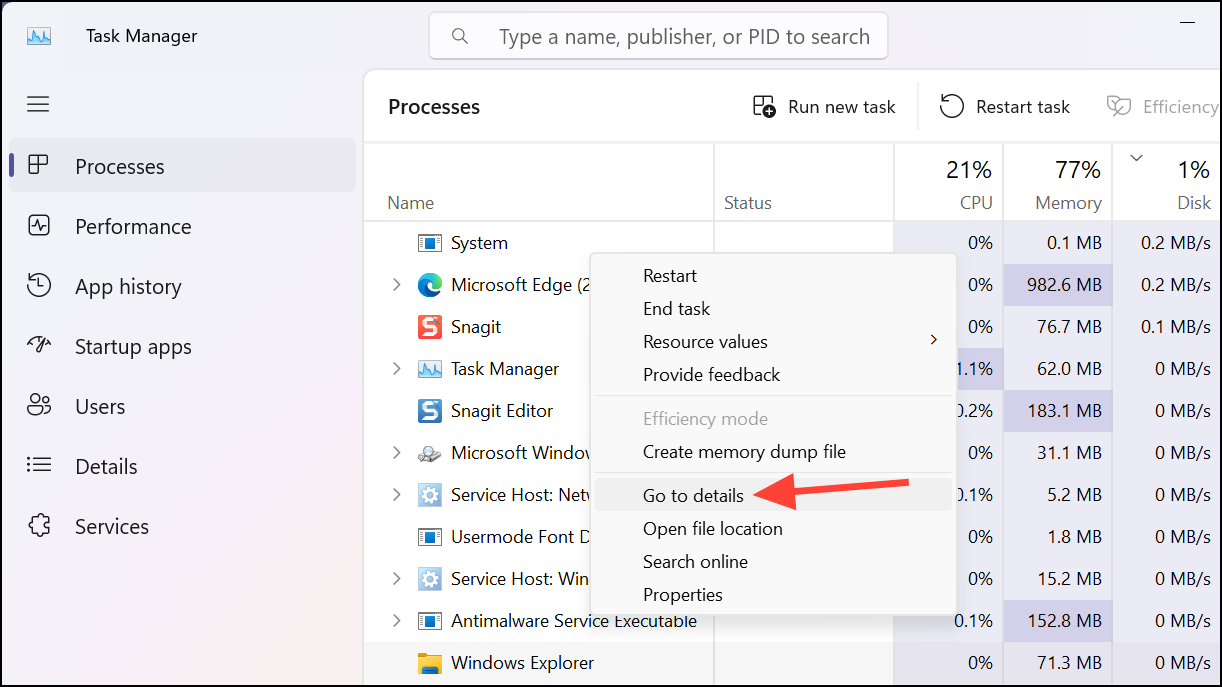Click the Usermode Font Driver process icon

429,537
